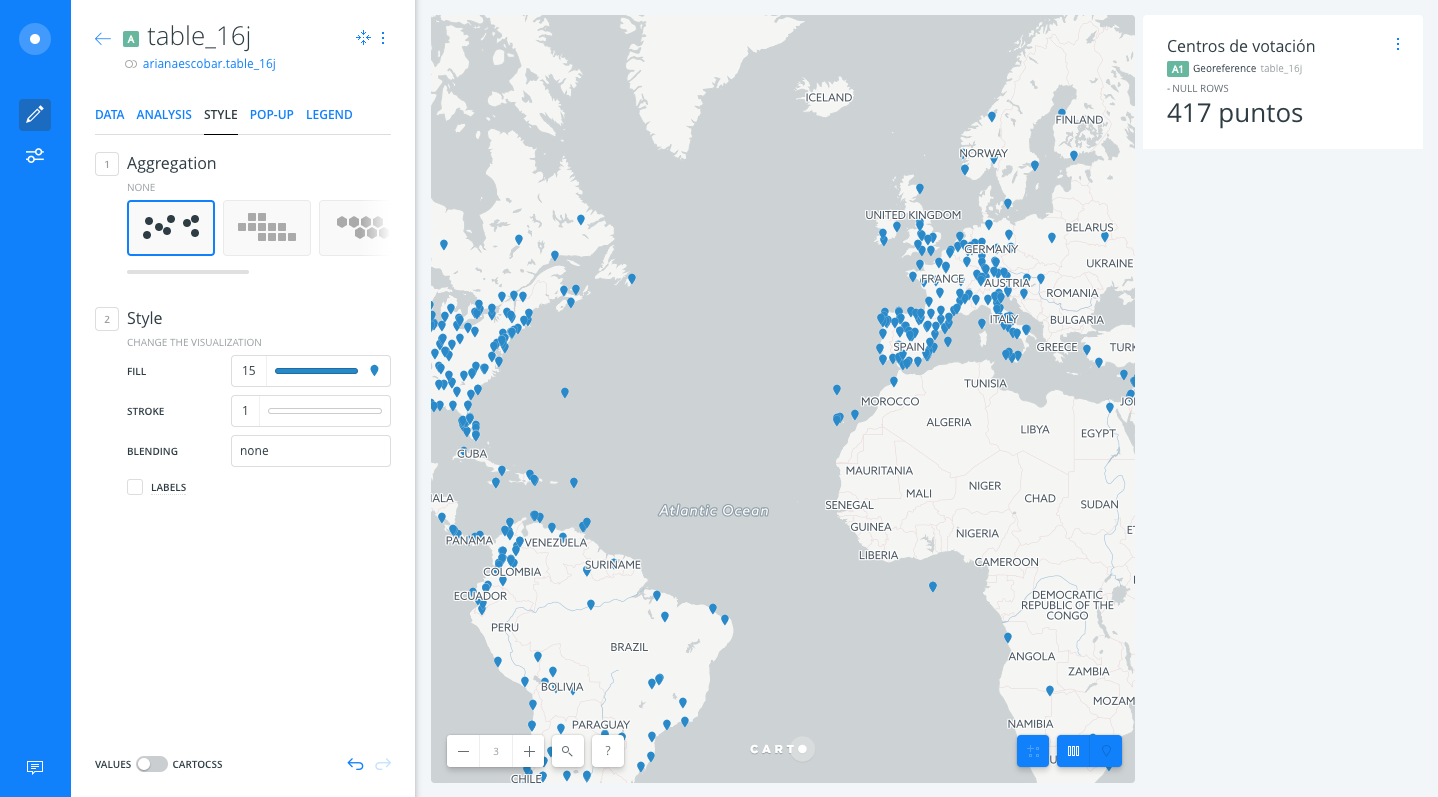Click the map zoom level 3 indicator
1438x797 pixels.
point(496,751)
